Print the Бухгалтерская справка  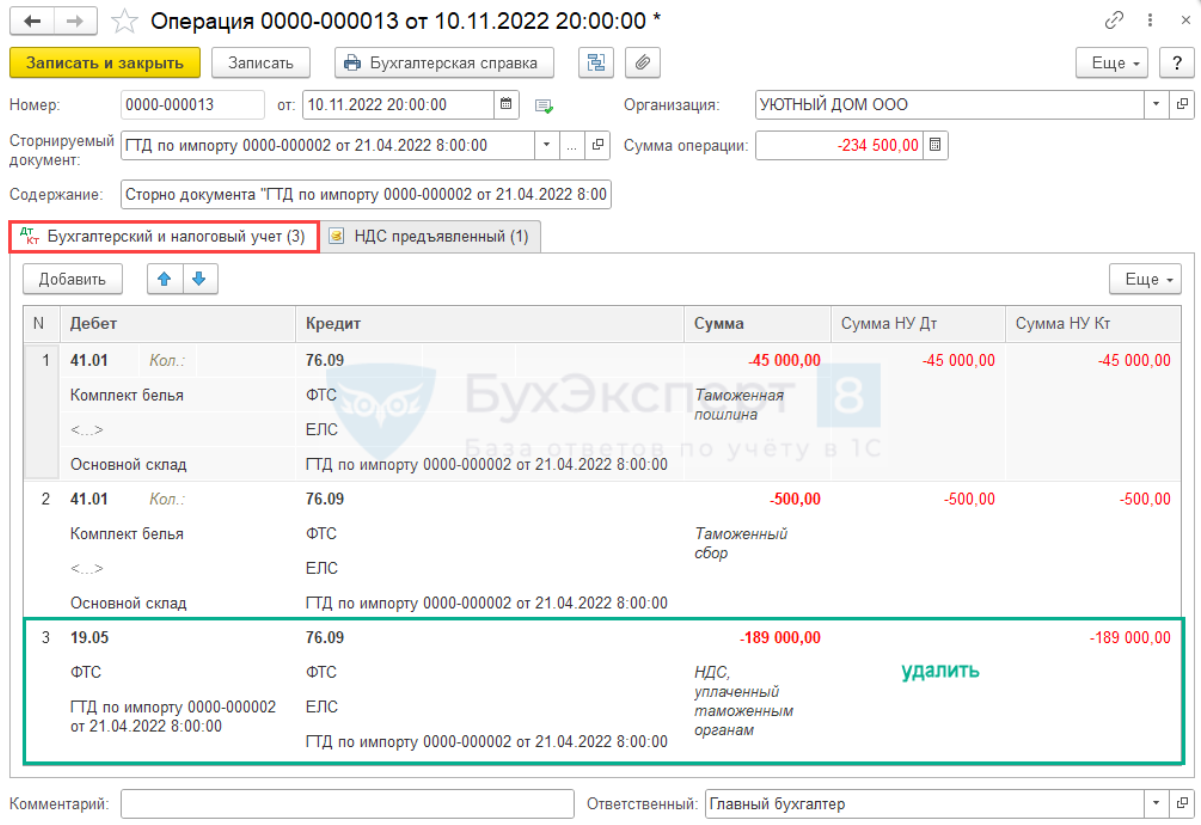(x=444, y=62)
